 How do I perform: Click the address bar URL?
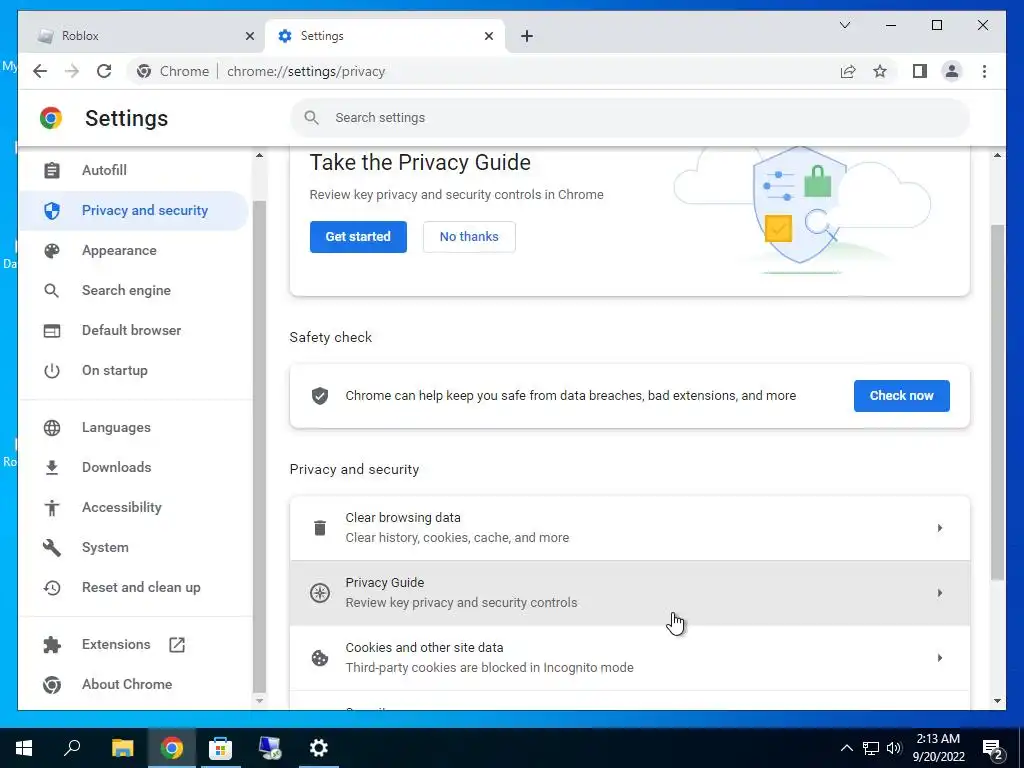click(306, 71)
